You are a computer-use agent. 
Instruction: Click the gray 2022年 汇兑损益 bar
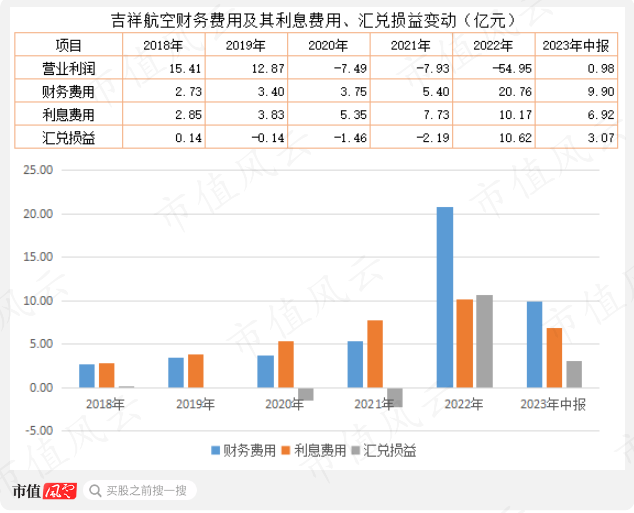coord(484,342)
